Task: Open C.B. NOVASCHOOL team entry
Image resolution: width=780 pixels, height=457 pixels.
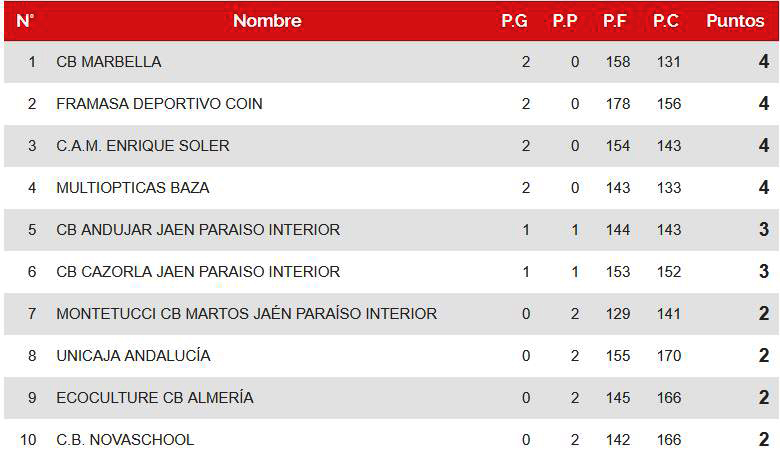Action: (x=125, y=440)
